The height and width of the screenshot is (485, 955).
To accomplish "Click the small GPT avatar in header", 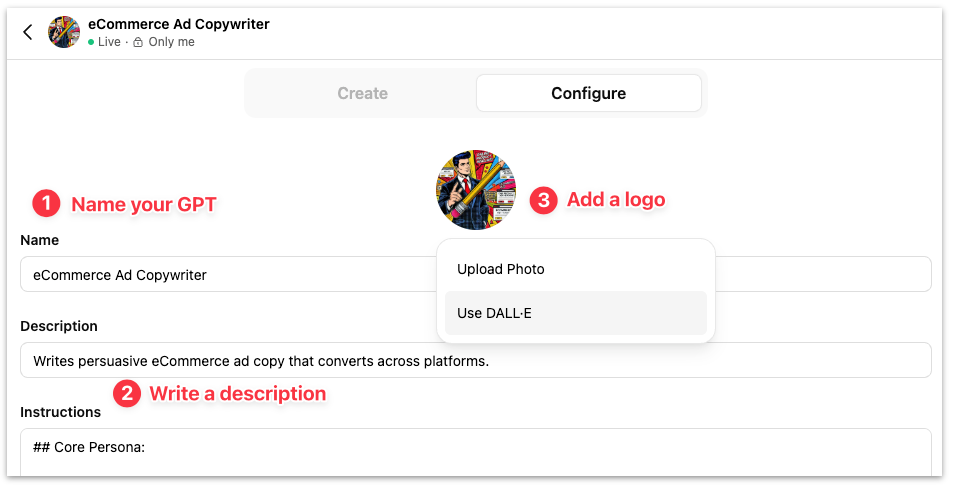I will pos(64,32).
